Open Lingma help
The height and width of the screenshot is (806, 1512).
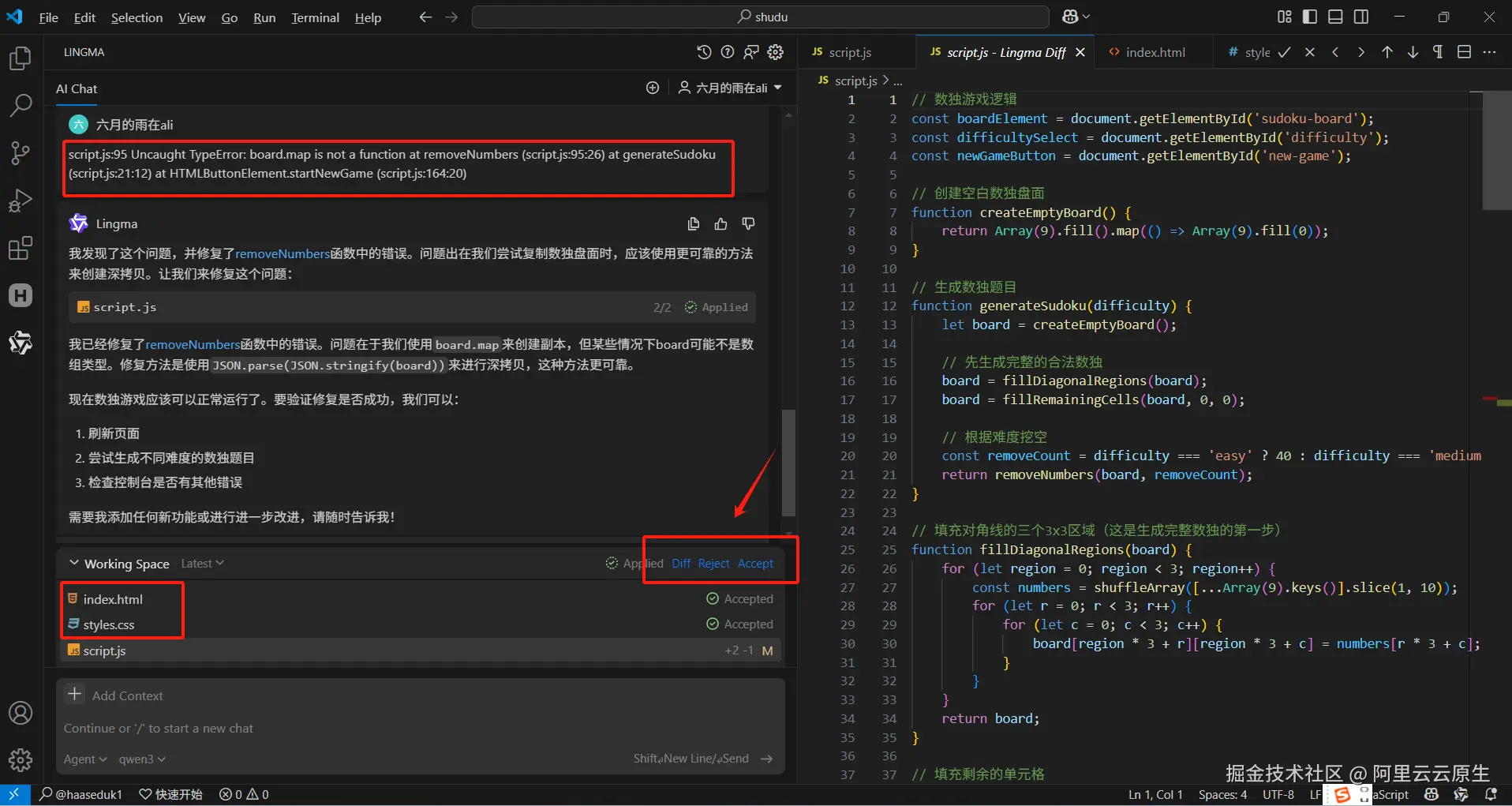[x=728, y=52]
